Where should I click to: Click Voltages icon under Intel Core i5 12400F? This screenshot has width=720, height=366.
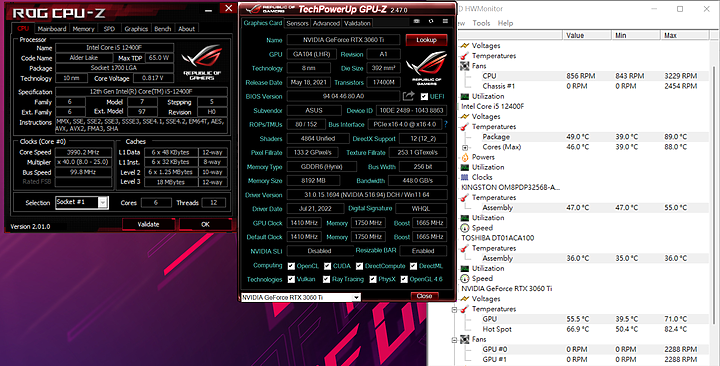pos(465,117)
